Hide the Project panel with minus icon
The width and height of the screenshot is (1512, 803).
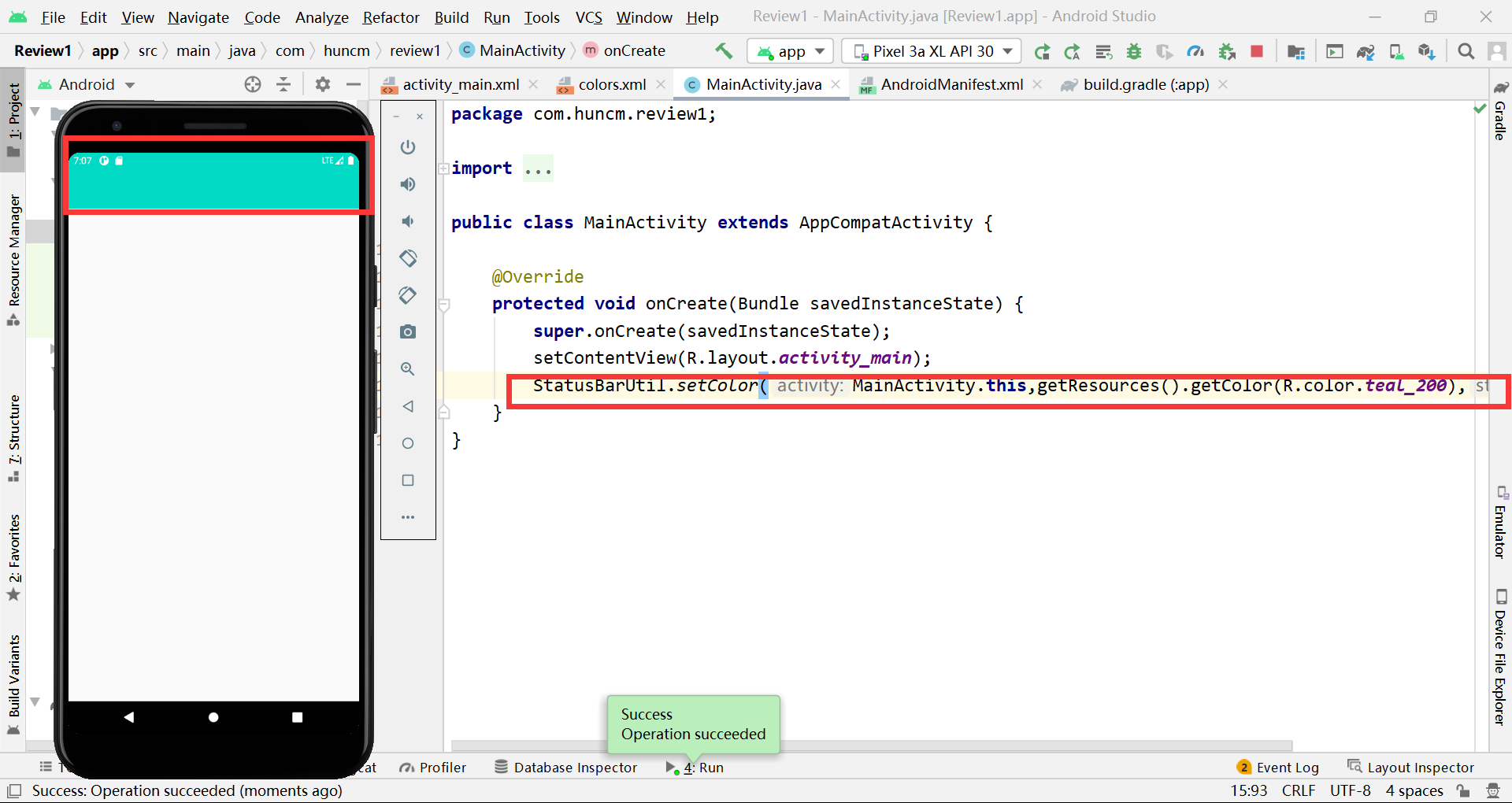[x=354, y=84]
